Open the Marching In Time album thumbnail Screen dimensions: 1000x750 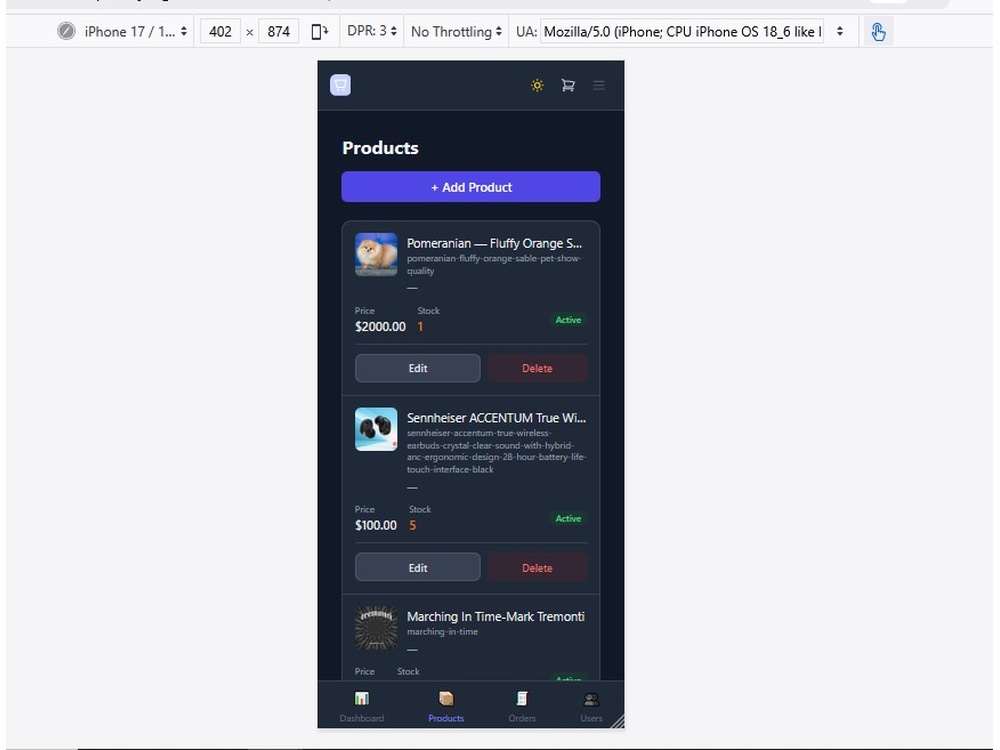(x=376, y=628)
